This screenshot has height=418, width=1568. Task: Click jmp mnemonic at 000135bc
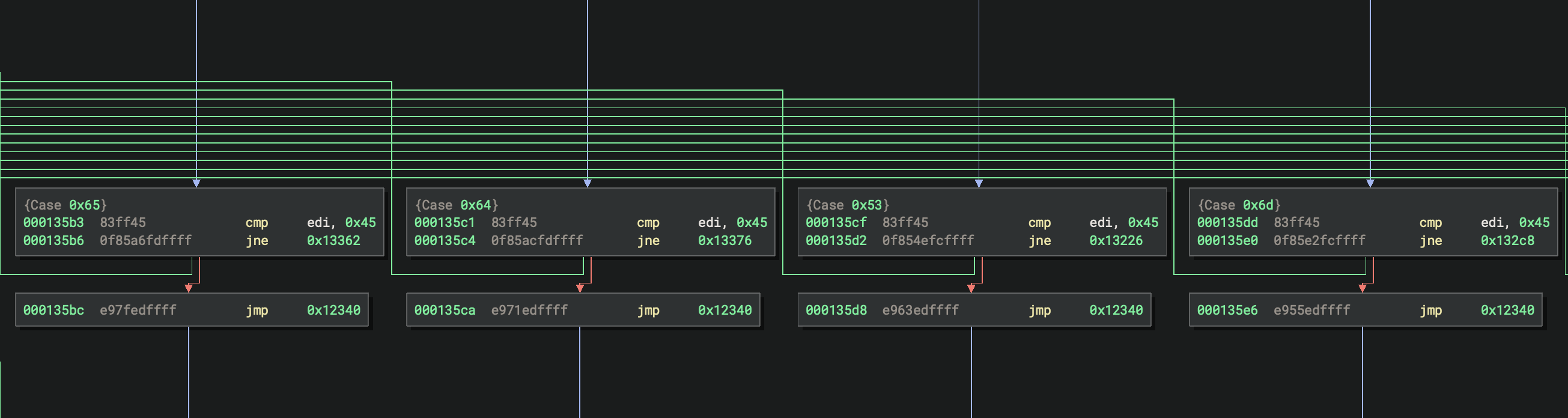coord(257,310)
